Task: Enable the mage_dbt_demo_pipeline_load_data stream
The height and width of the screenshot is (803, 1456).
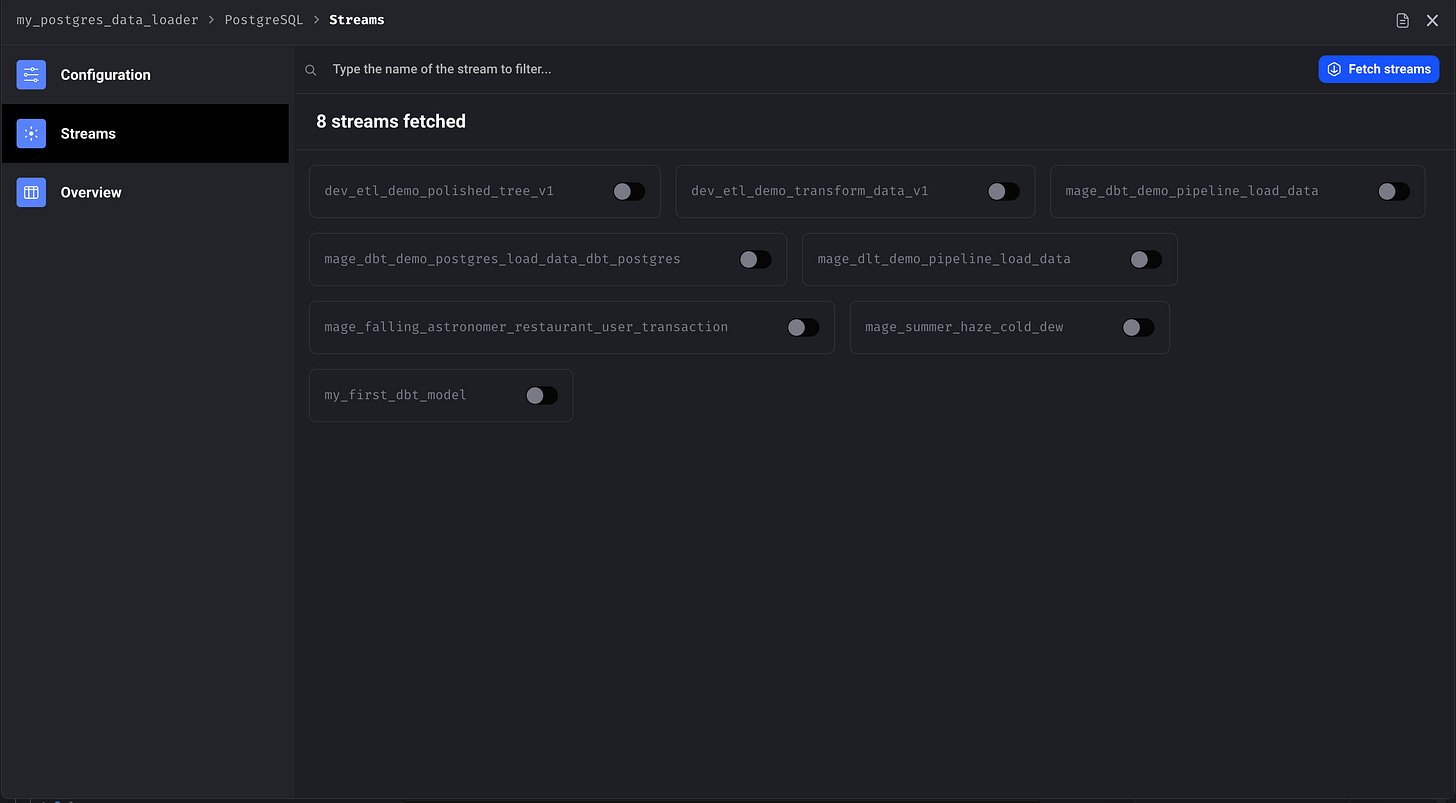Action: point(1393,191)
